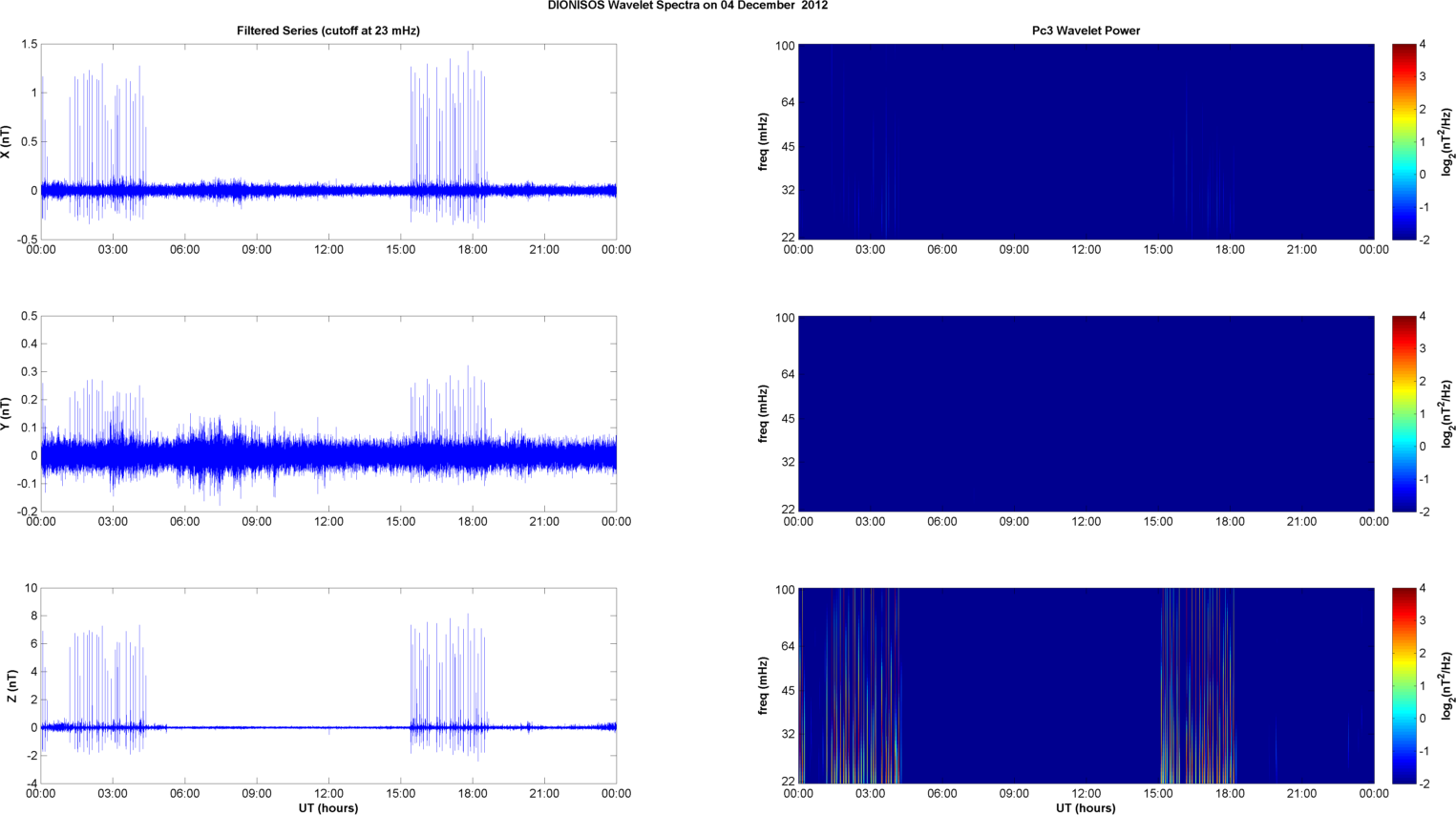The width and height of the screenshot is (1456, 815).
Task: Click the 12:00 tick under the Y series plot
Action: (x=328, y=522)
